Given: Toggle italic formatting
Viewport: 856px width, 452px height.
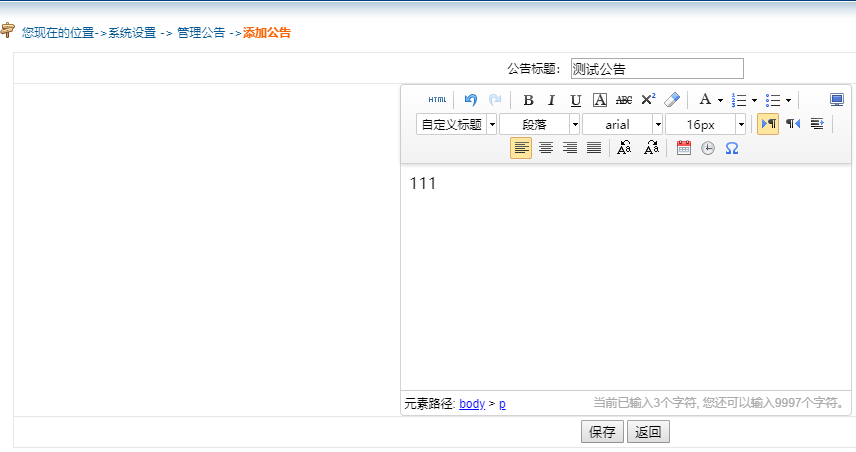Looking at the screenshot, I should (551, 100).
